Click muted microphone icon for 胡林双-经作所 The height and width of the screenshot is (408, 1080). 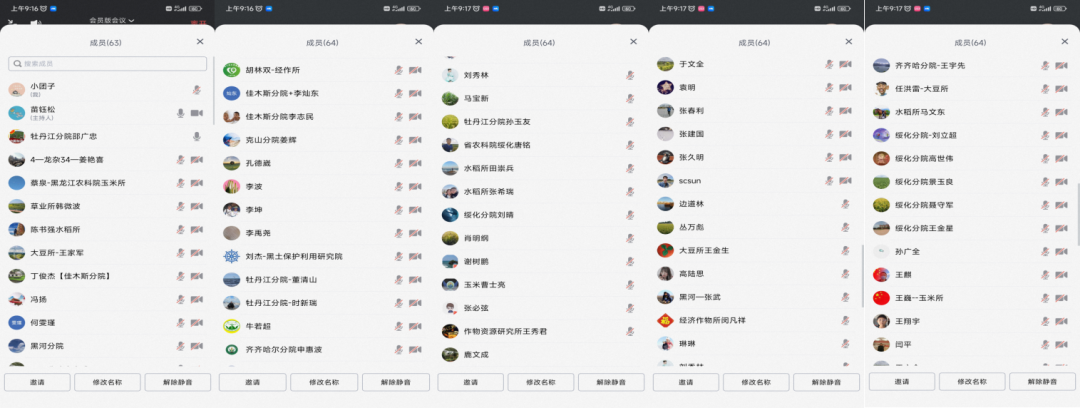tap(399, 70)
